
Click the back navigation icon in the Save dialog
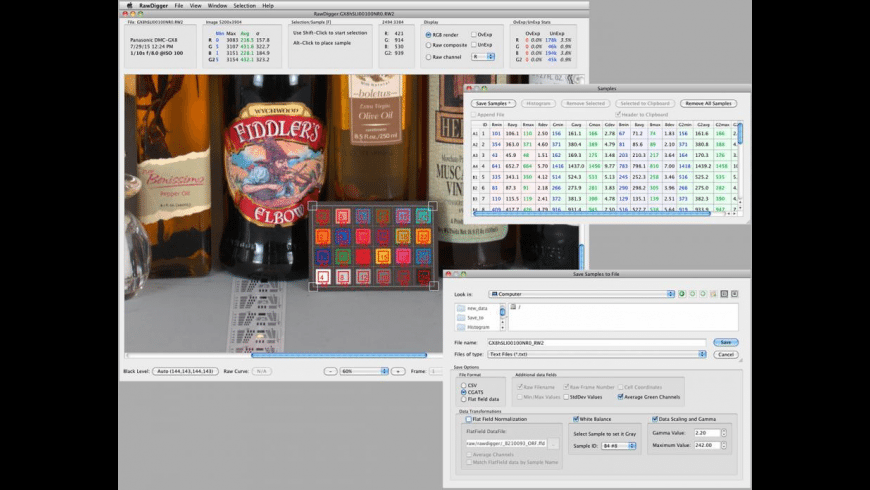pos(682,294)
